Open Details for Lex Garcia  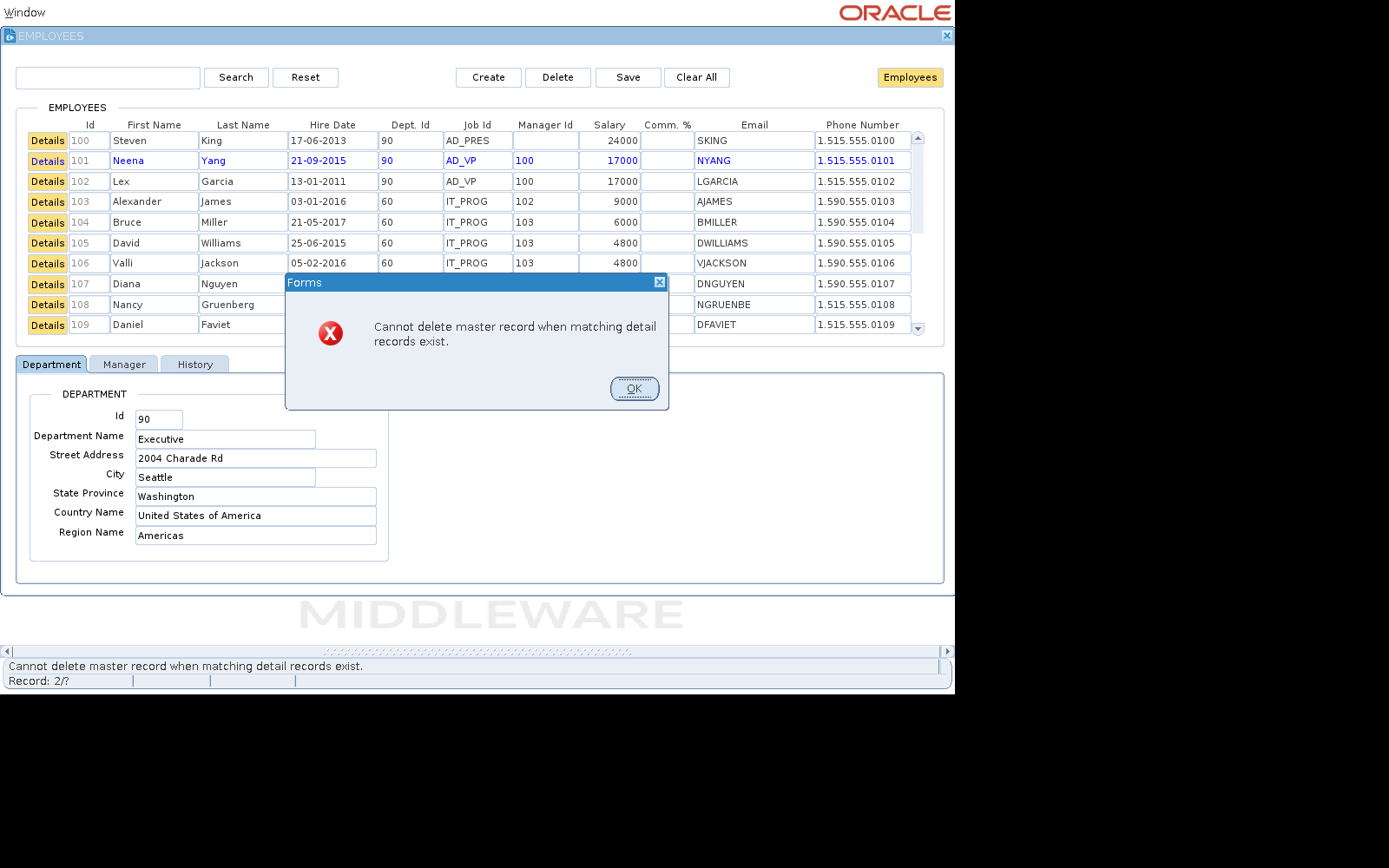point(48,181)
